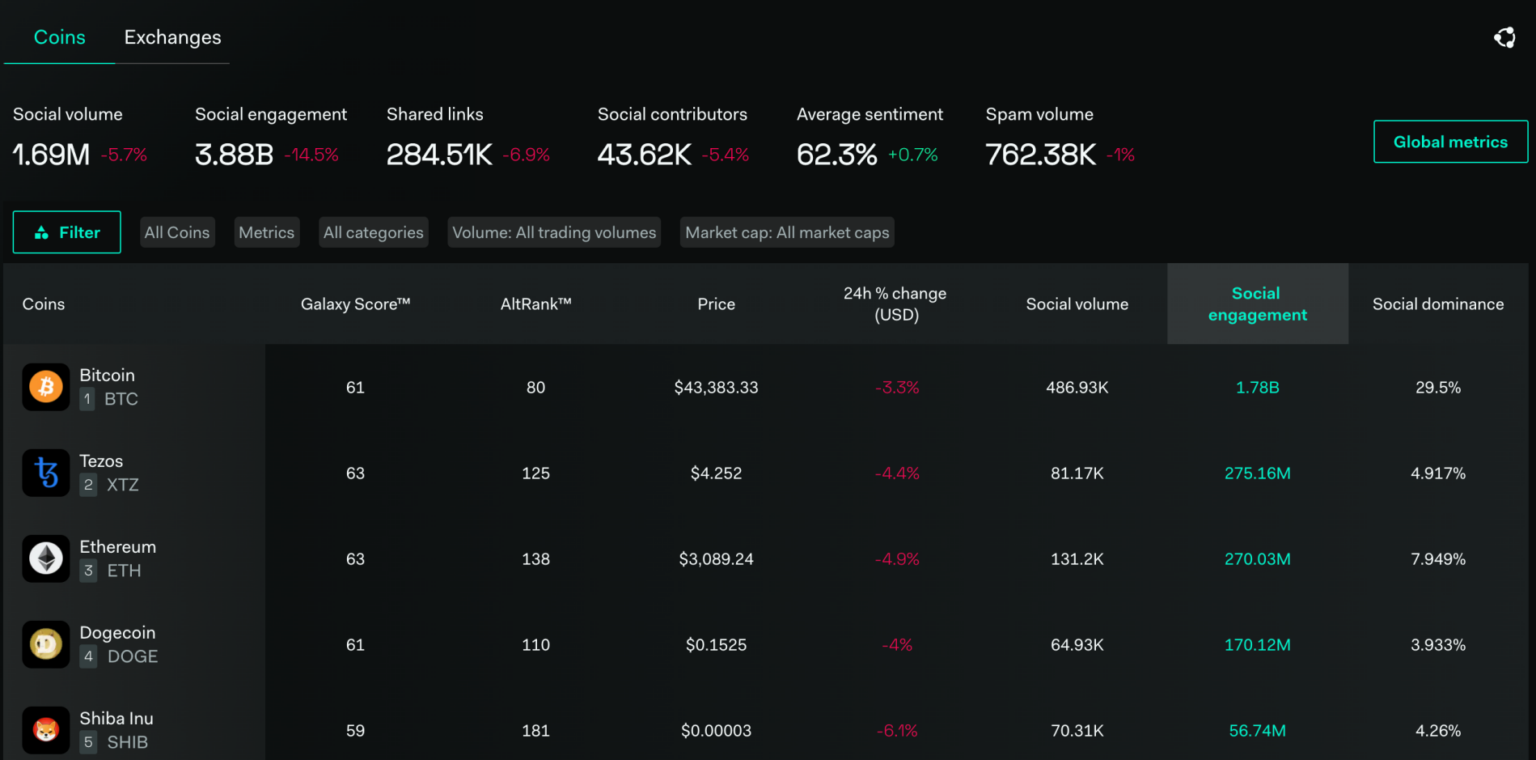Viewport: 1536px width, 760px height.
Task: Click Shiba Inu 24h change -6.1%
Action: click(897, 731)
